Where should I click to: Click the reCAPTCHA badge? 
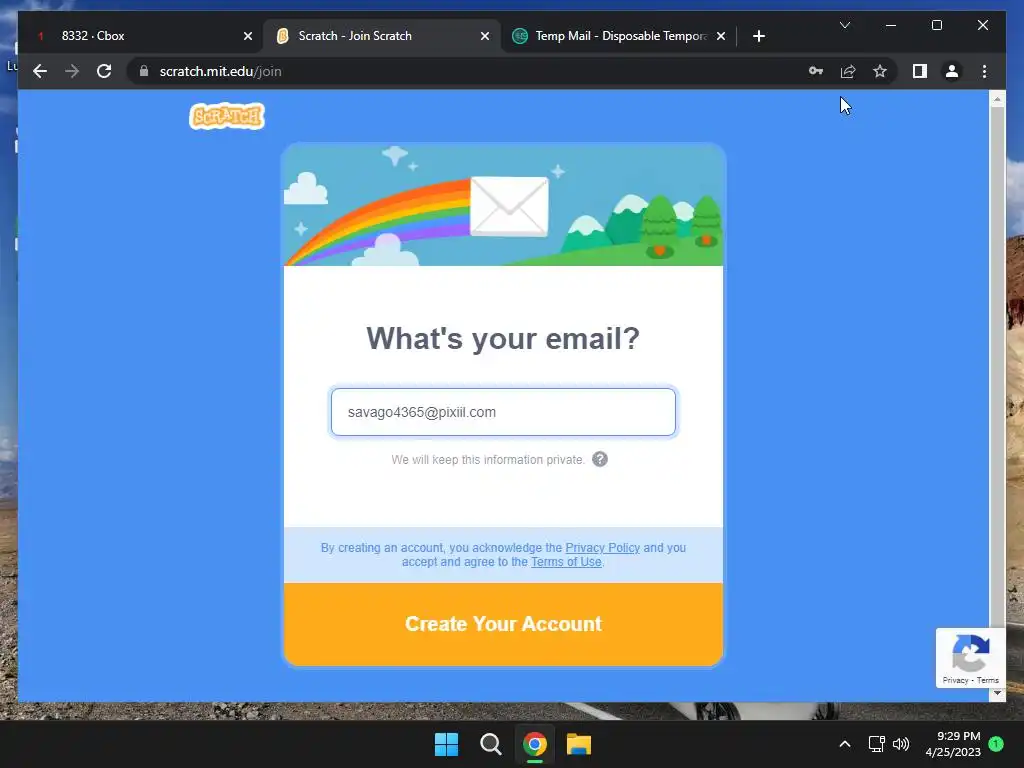pyautogui.click(x=970, y=657)
